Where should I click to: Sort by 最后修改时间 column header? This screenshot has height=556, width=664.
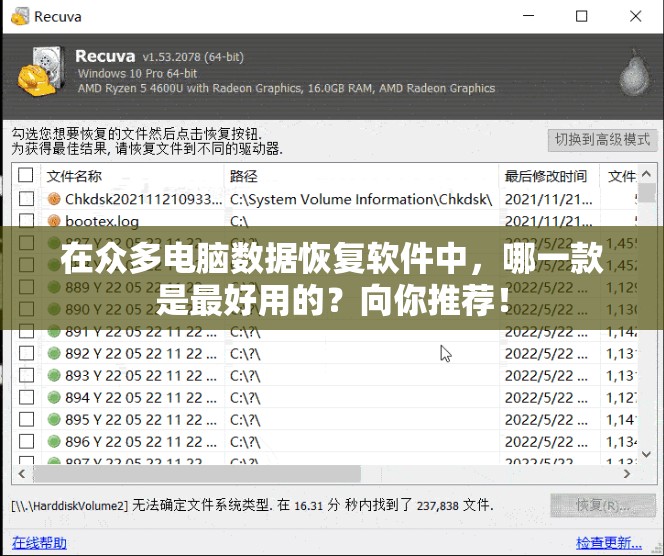(549, 176)
